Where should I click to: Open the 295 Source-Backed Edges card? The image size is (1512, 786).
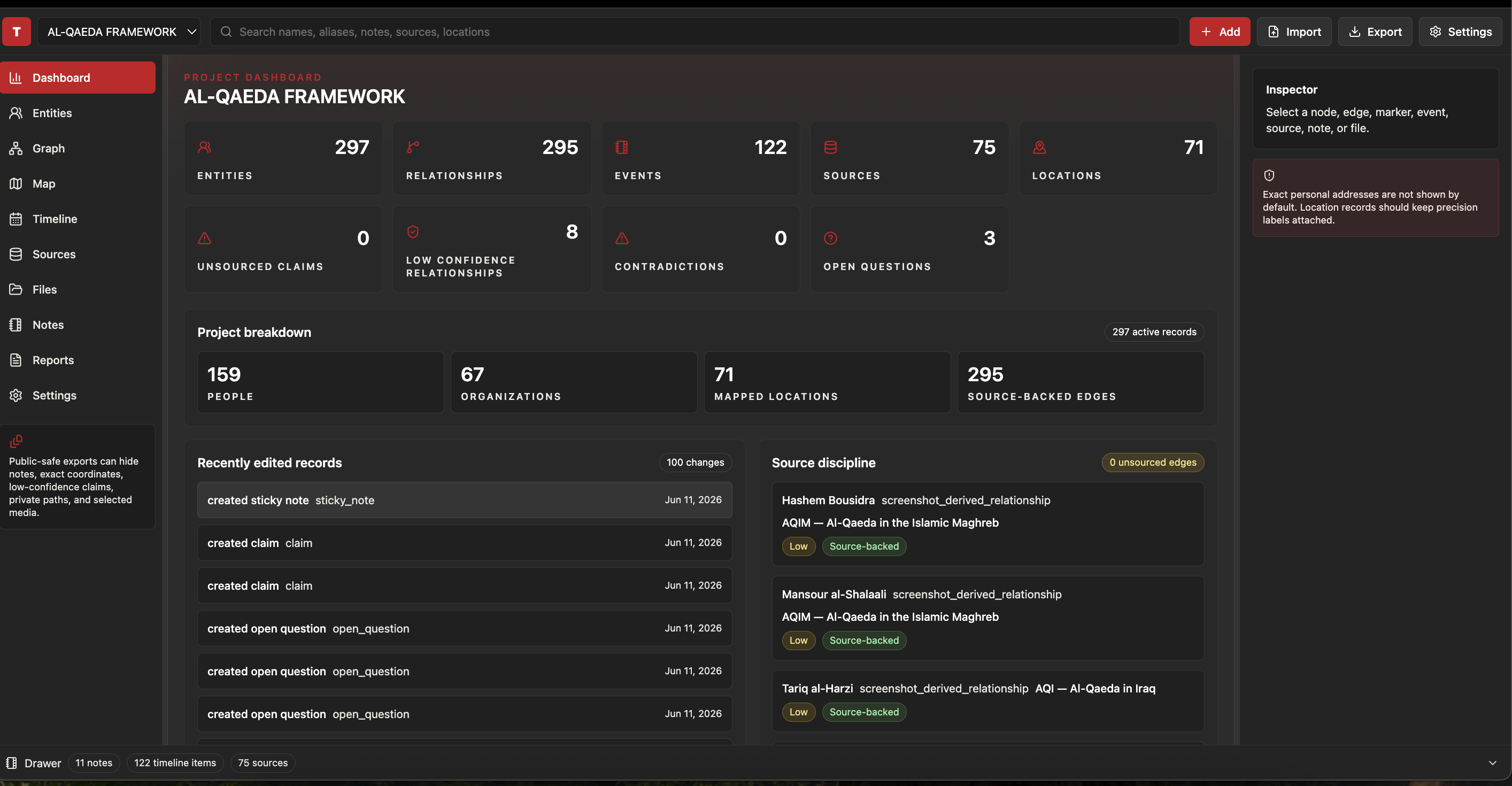[x=1081, y=382]
